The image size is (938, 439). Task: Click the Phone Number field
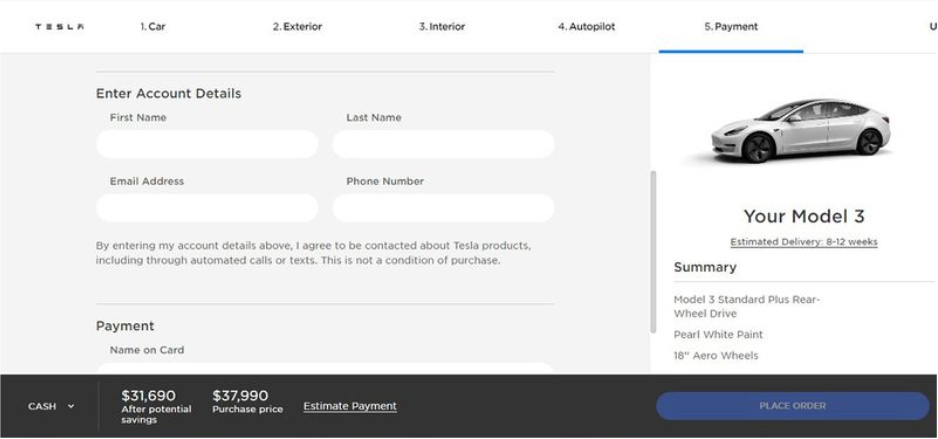tap(443, 208)
